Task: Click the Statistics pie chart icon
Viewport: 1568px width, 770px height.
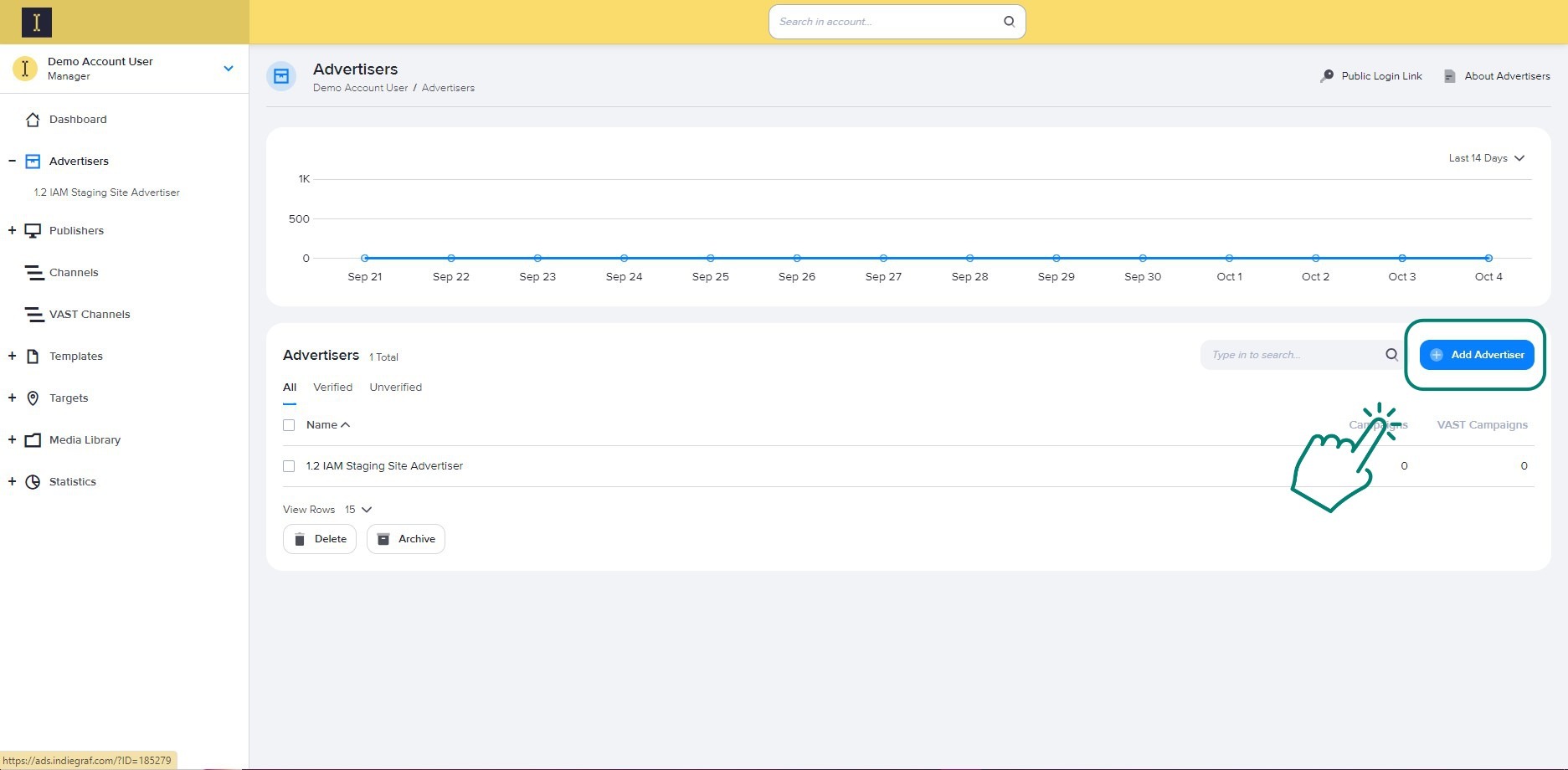Action: pos(33,482)
